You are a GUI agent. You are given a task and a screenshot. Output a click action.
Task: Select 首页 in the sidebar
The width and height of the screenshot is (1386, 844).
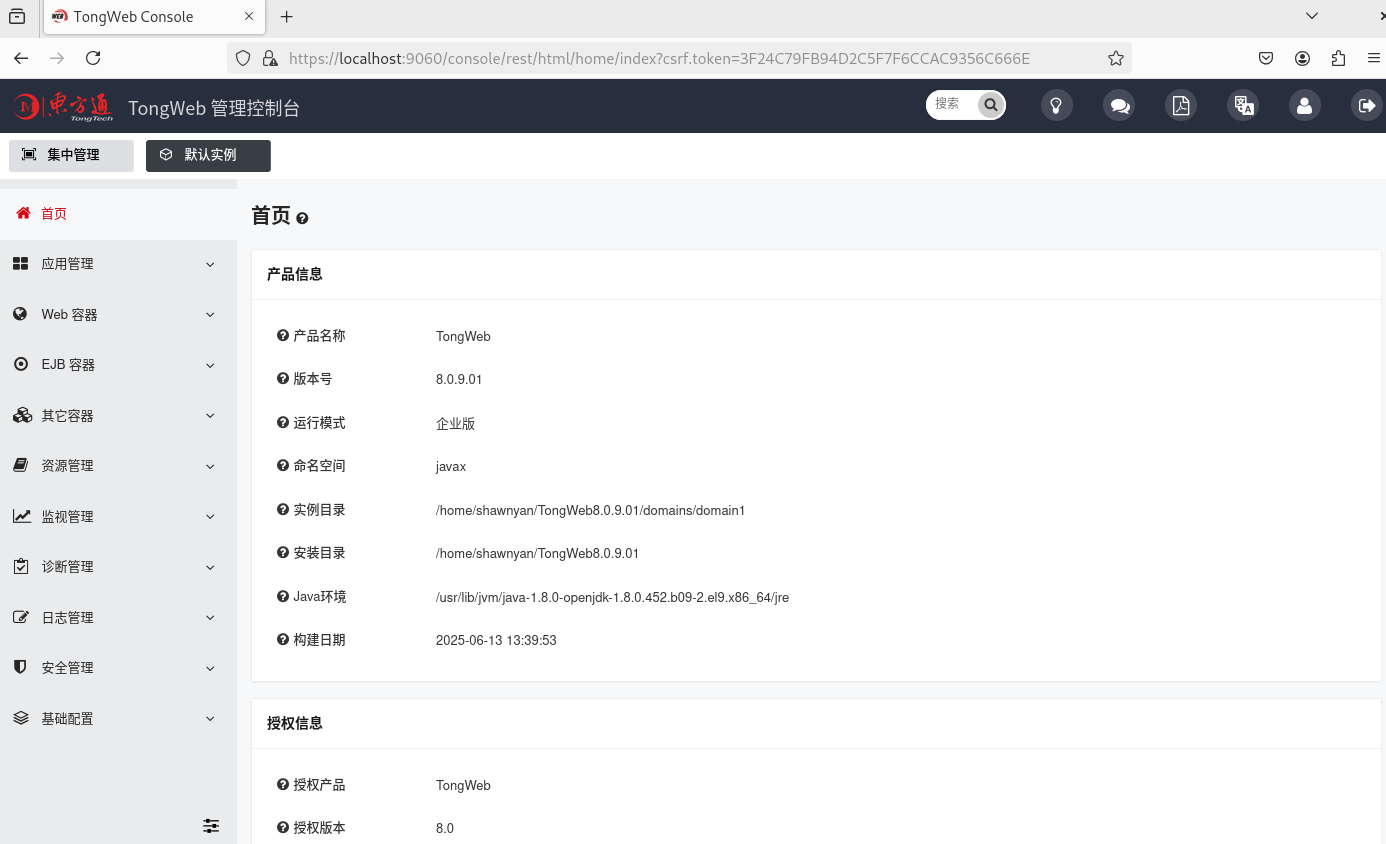pyautogui.click(x=118, y=214)
